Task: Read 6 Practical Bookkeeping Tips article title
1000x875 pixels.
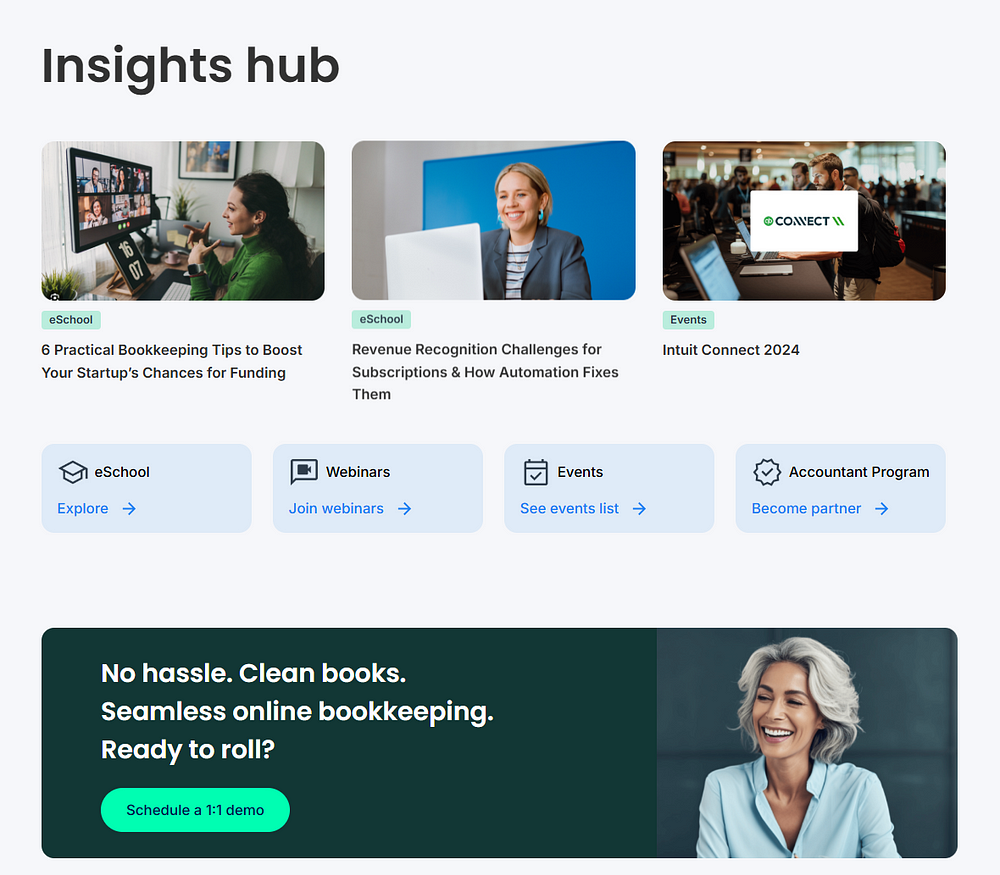Action: pos(172,361)
